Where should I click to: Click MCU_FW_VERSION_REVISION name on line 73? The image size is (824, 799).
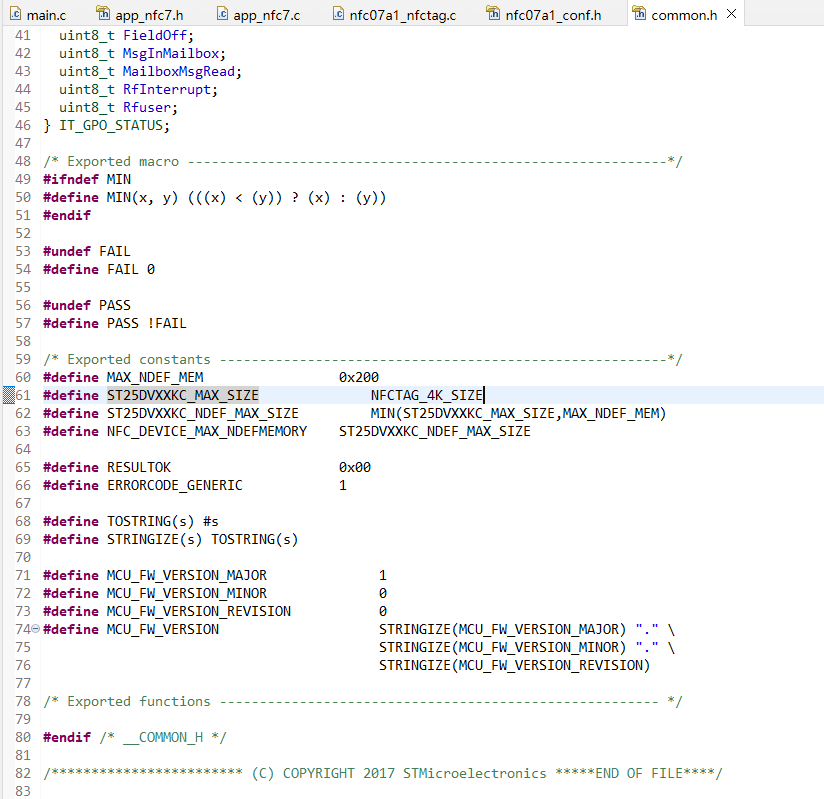click(x=199, y=611)
